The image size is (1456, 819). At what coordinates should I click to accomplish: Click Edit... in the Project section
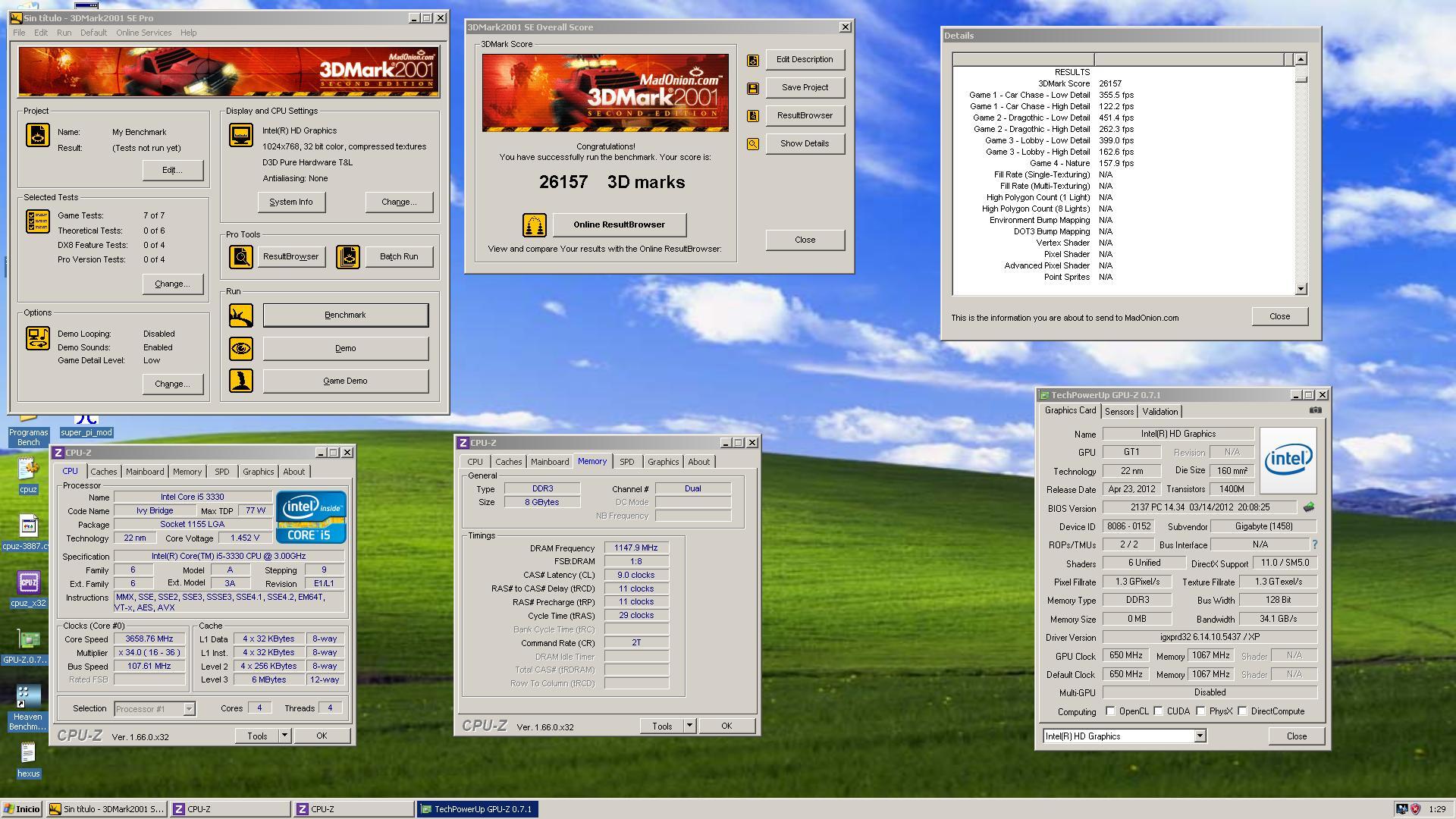point(172,171)
